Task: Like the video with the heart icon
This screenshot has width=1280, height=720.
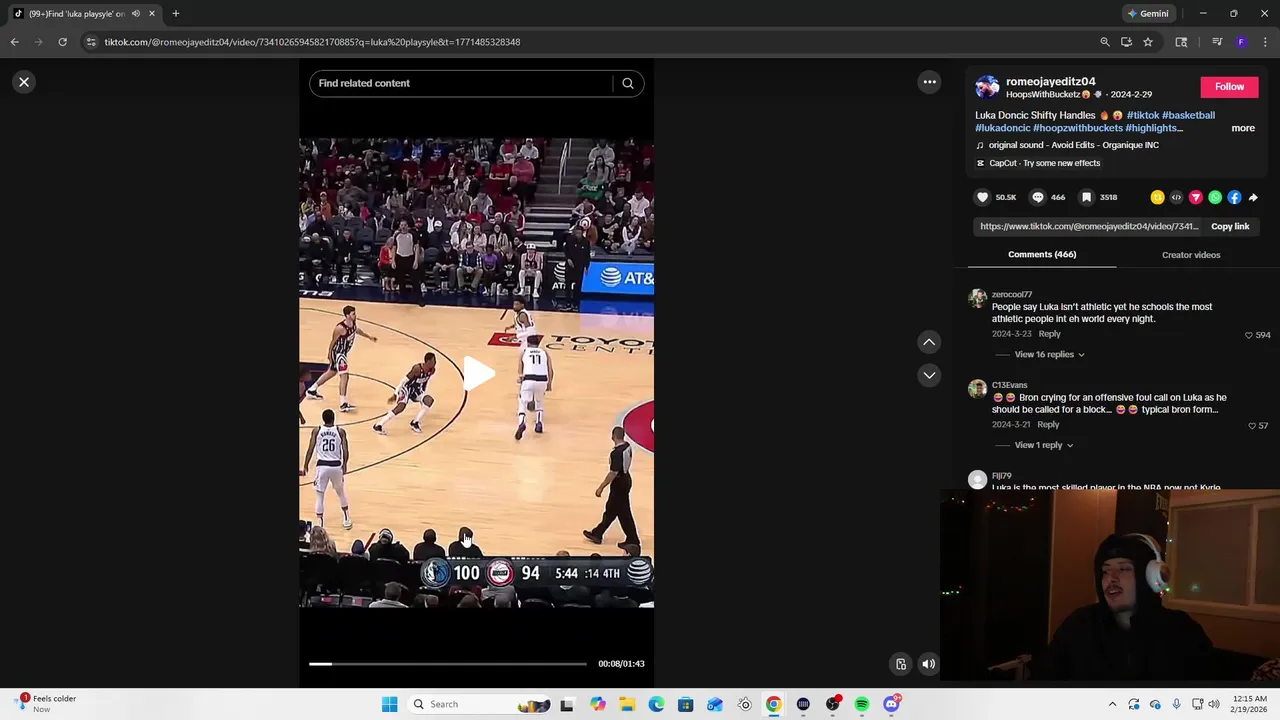Action: [x=982, y=197]
